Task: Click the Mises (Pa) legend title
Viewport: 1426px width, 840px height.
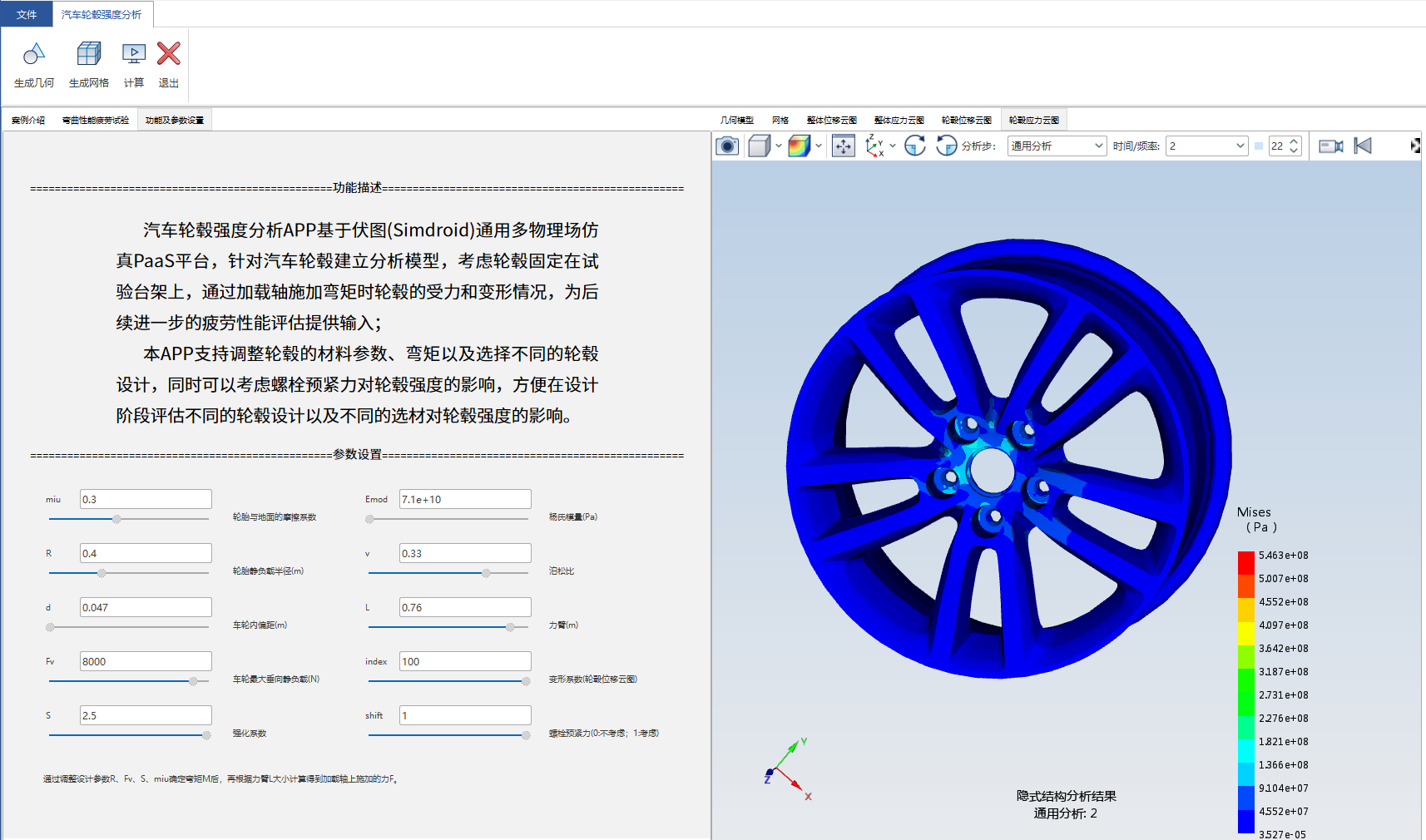Action: coord(1255,519)
